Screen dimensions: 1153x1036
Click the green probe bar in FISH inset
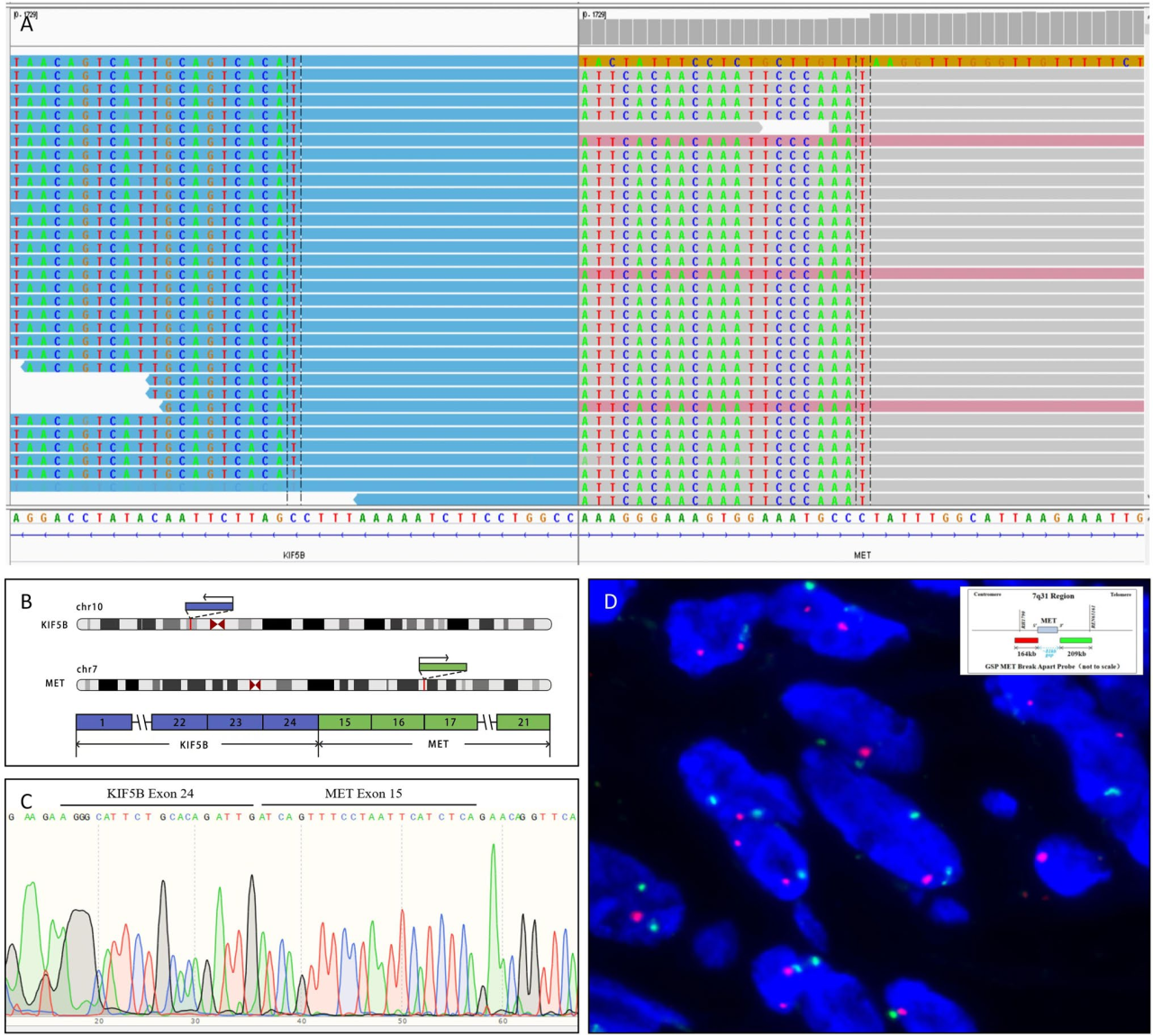click(1076, 641)
